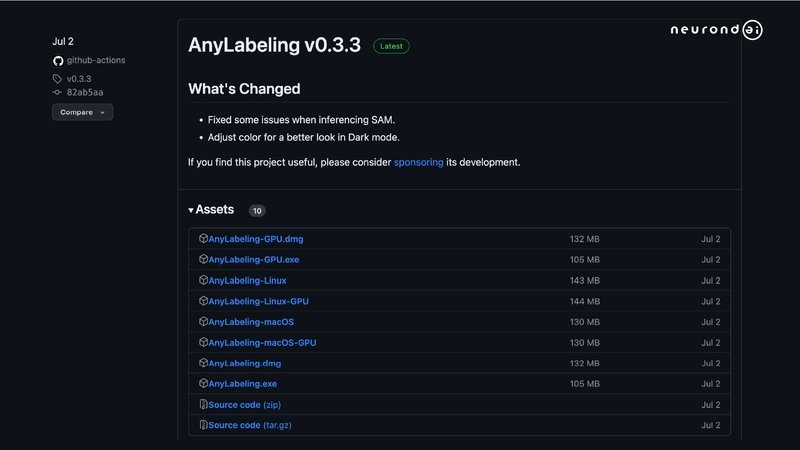The height and width of the screenshot is (450, 800).
Task: Click the AnyLabeling v0.3.3 release title
Action: [274, 45]
